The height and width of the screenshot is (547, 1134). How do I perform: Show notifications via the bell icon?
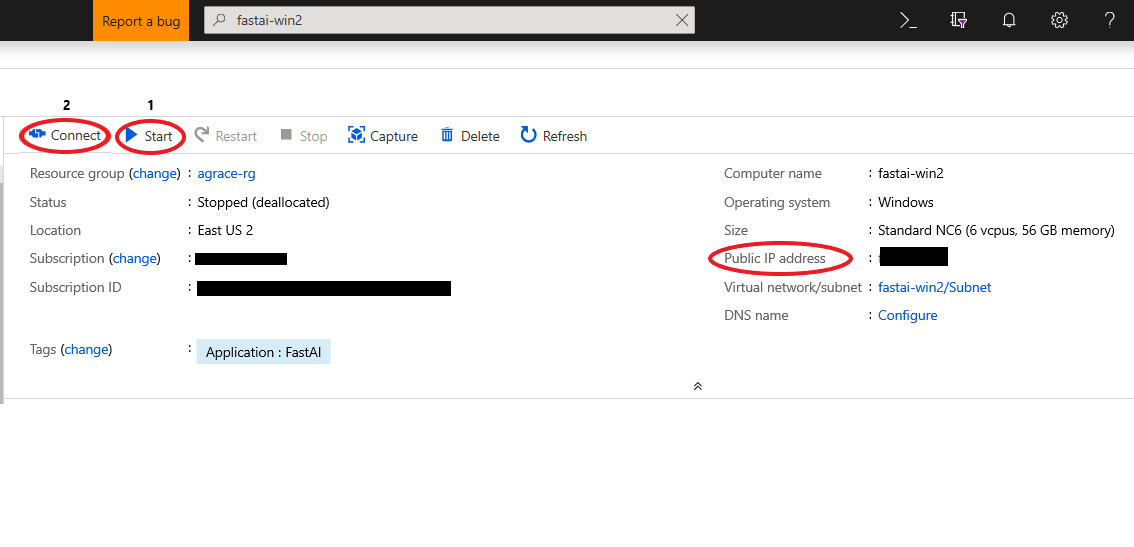[x=1009, y=20]
